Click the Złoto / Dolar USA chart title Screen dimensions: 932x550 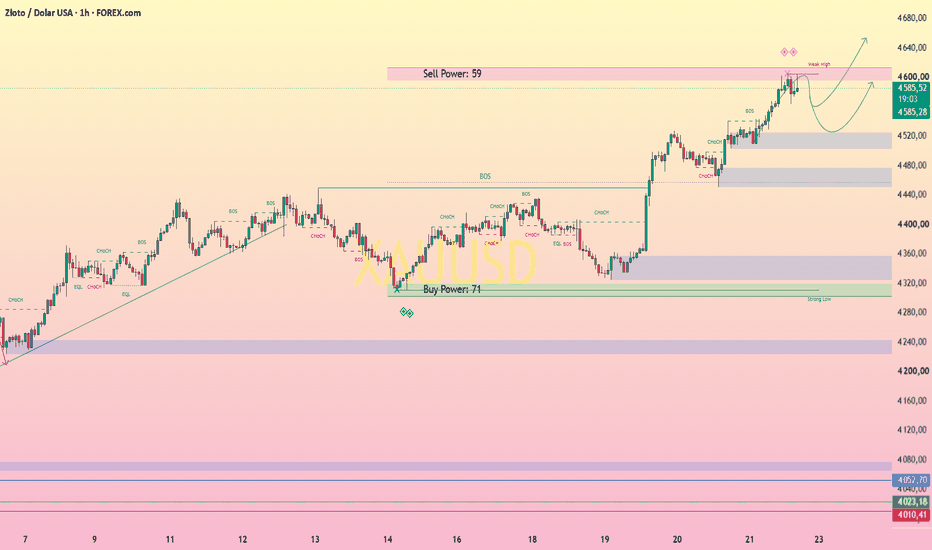(x=73, y=12)
